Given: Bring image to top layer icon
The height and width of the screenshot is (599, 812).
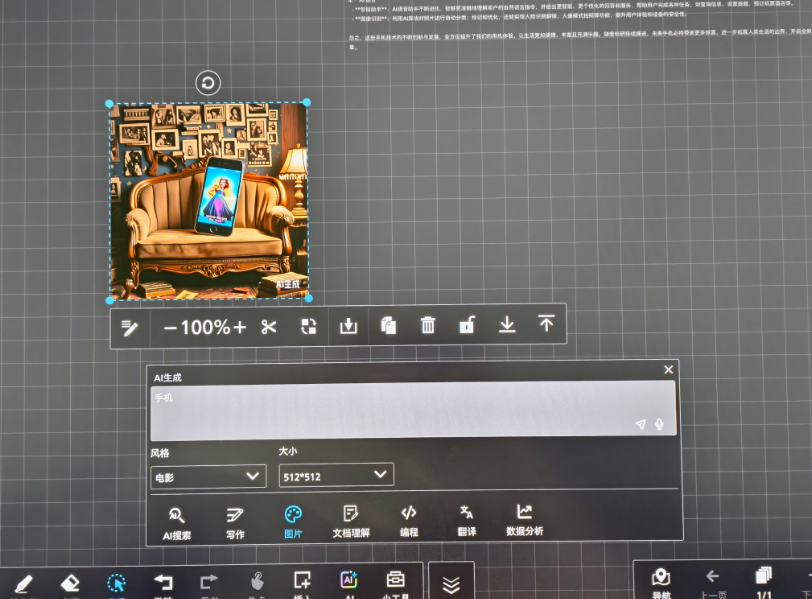Looking at the screenshot, I should coord(546,324).
